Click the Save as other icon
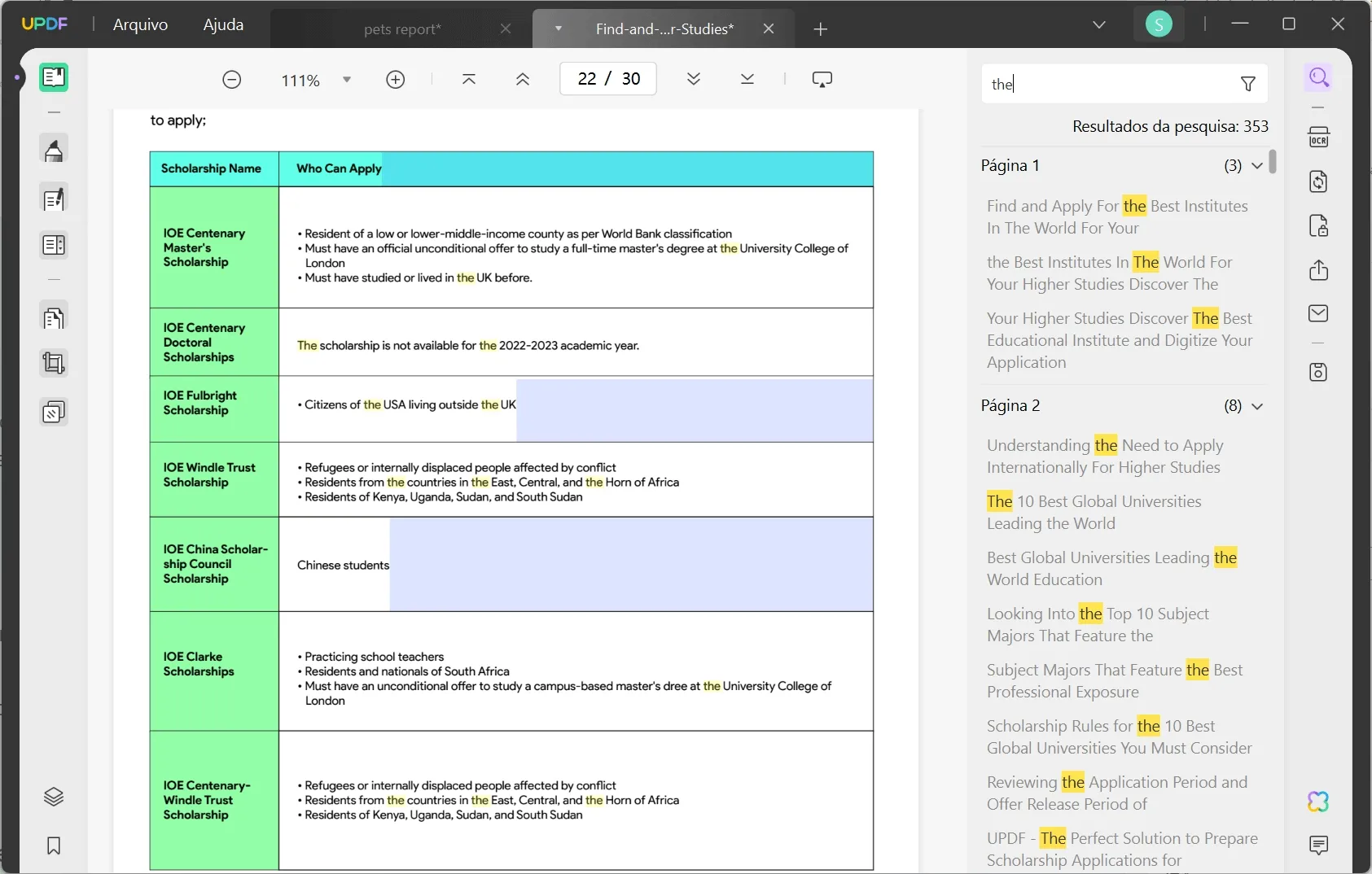This screenshot has height=874, width=1372. [x=1319, y=372]
